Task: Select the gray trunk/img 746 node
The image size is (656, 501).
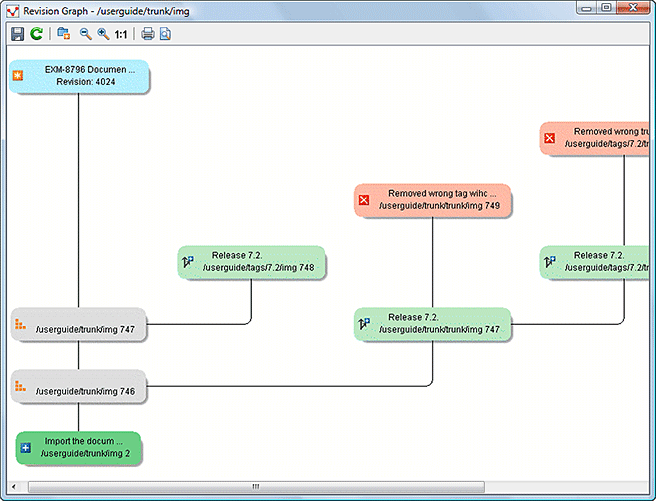Action: (x=80, y=387)
